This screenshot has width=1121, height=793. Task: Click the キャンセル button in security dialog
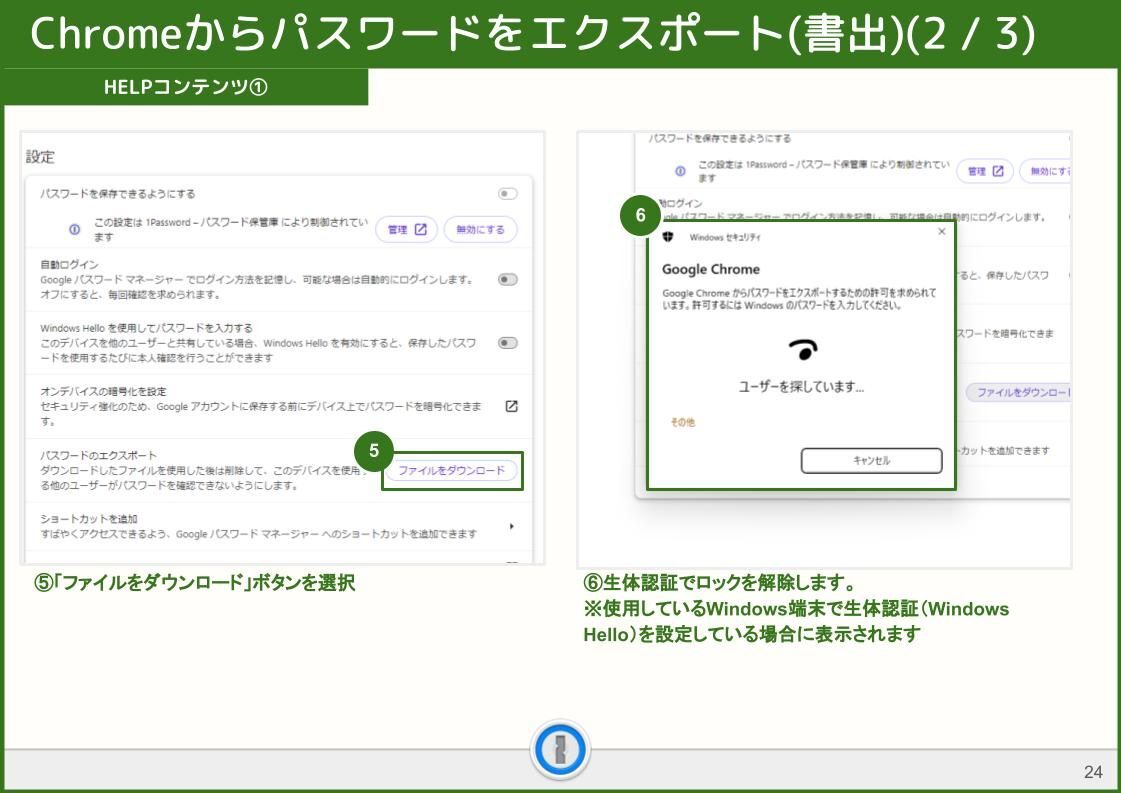871,460
